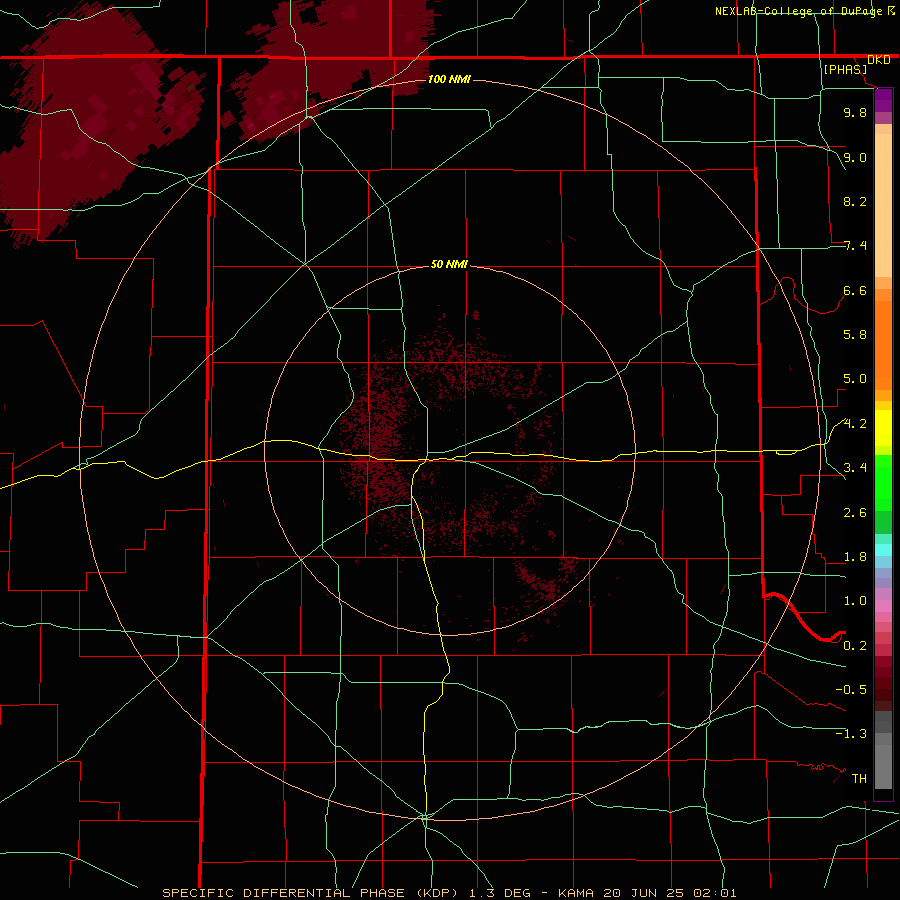Select the 5.8 scale label
The width and height of the screenshot is (900, 900).
[855, 335]
